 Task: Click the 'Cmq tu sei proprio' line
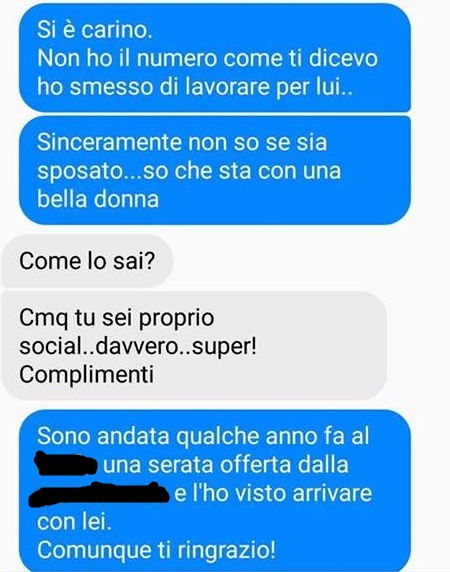[x=117, y=318]
